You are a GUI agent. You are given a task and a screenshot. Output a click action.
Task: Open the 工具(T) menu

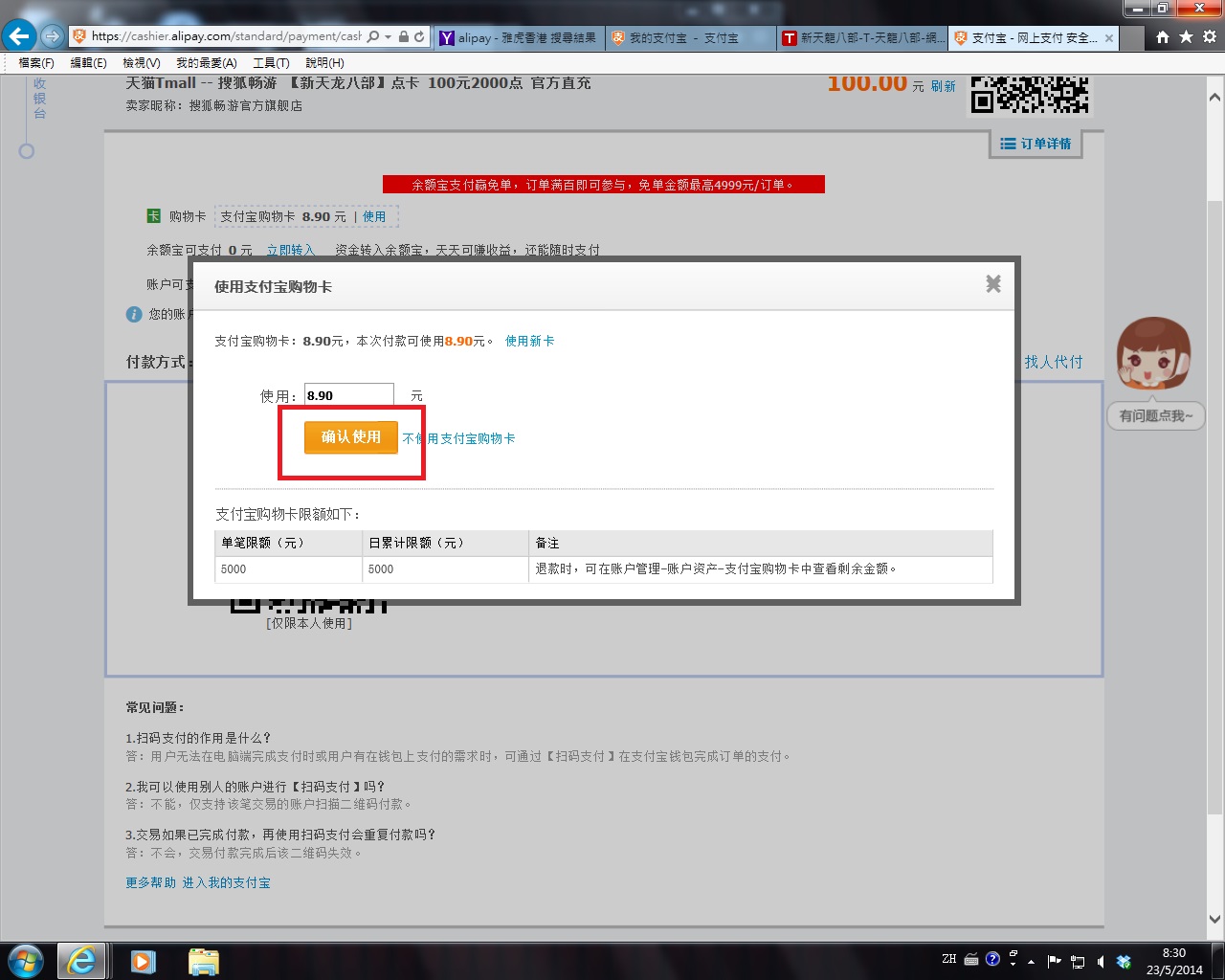[271, 62]
